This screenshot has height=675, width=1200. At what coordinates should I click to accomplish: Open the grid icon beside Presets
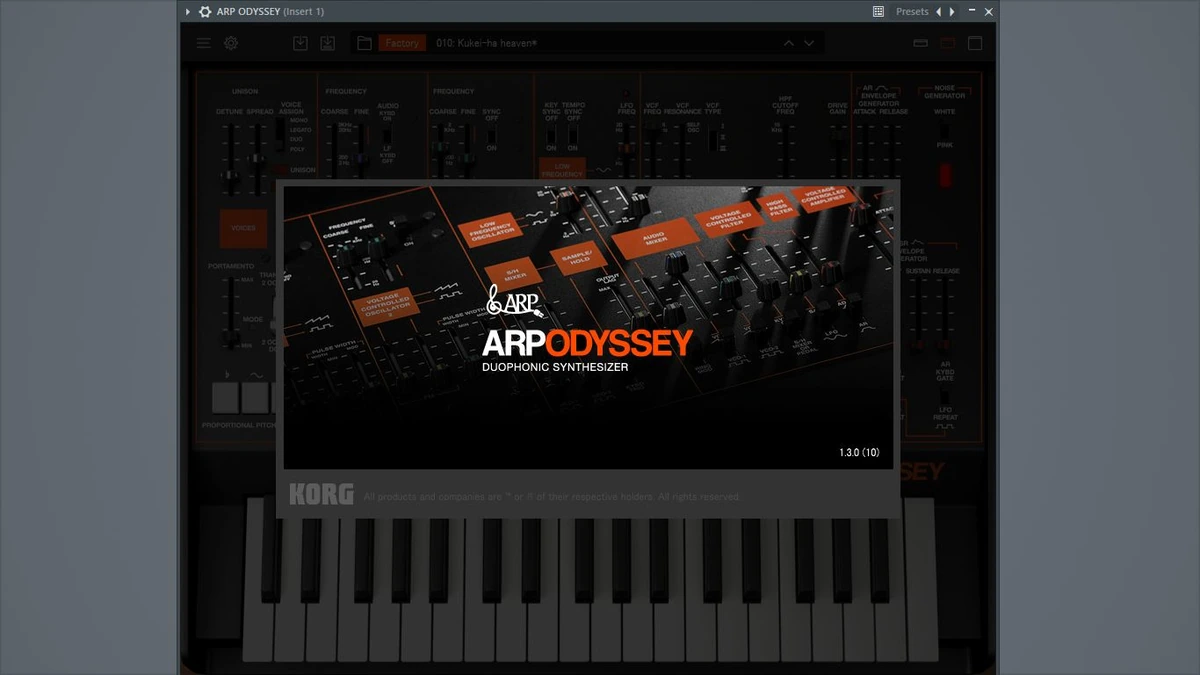coord(878,12)
